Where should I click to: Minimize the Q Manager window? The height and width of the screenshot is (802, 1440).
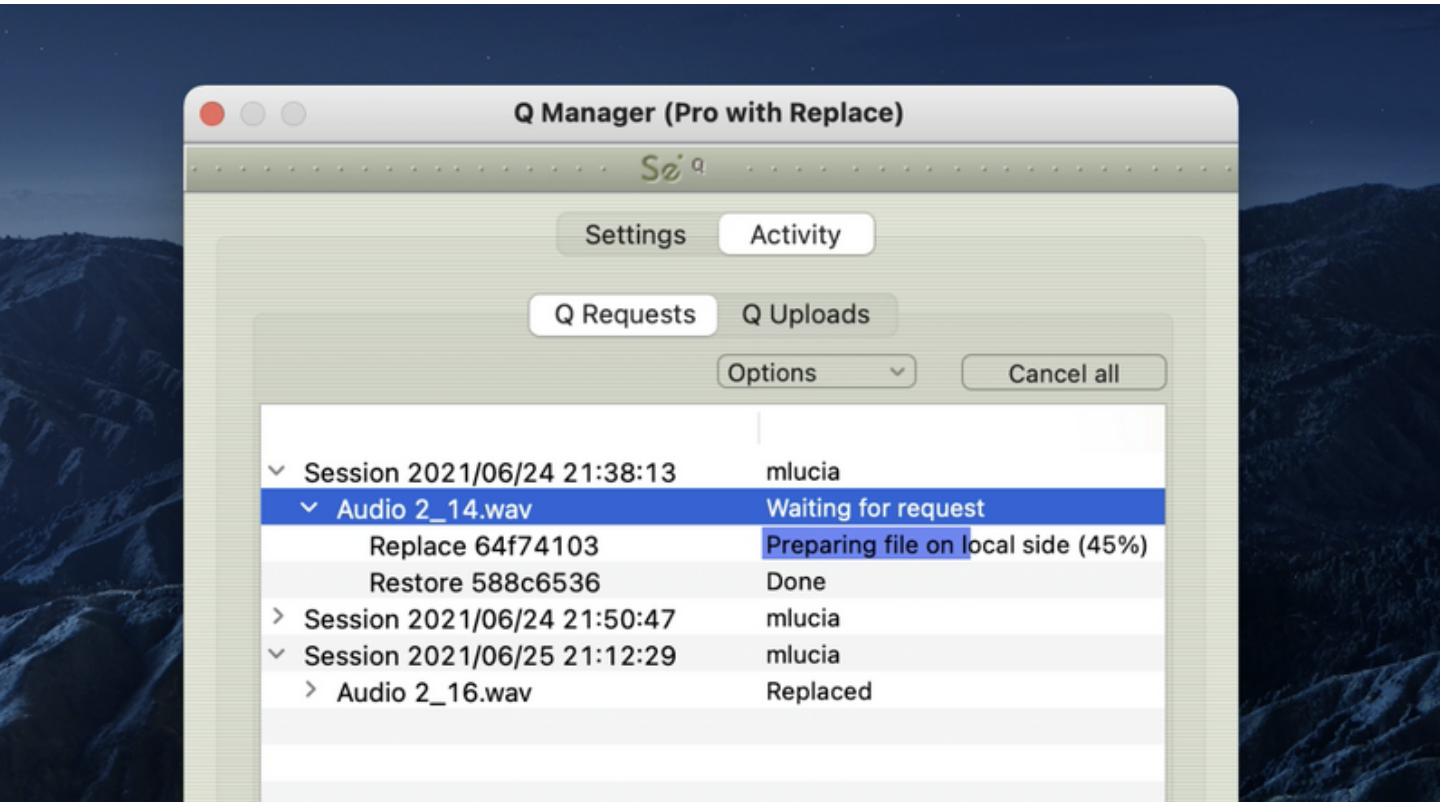[x=253, y=114]
